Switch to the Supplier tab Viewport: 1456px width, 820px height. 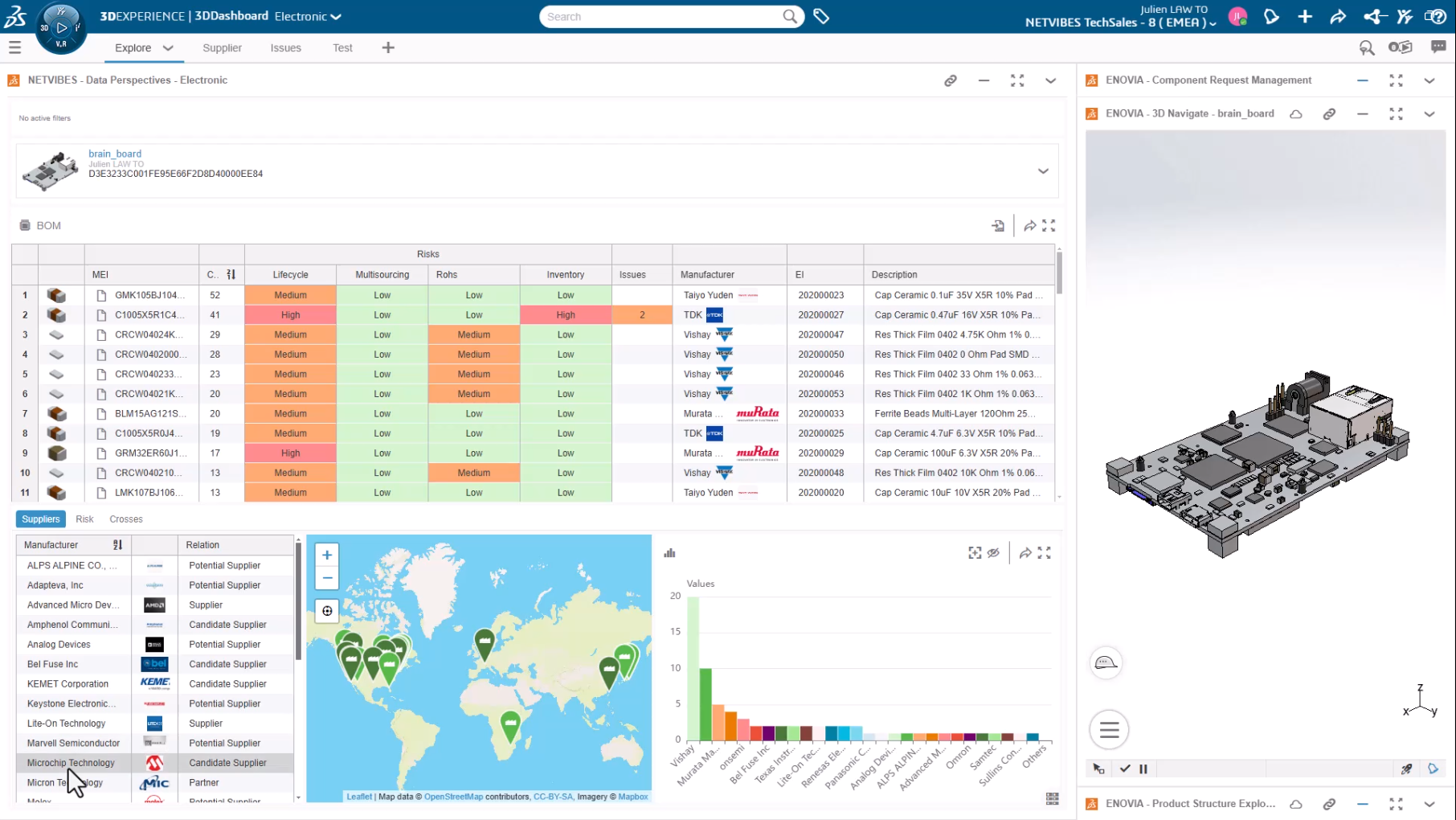(222, 48)
